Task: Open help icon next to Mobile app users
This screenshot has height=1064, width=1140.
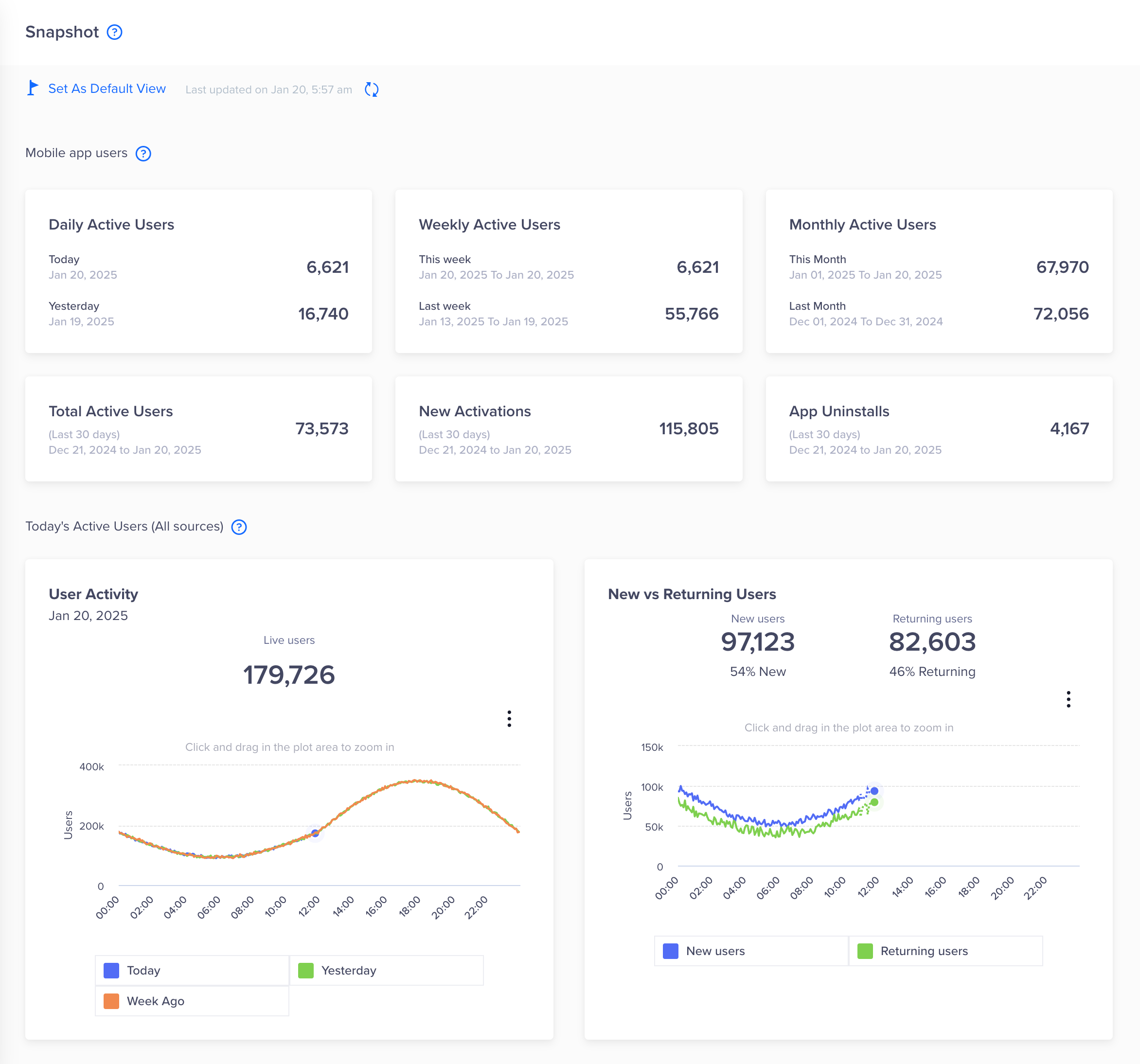Action: tap(143, 154)
